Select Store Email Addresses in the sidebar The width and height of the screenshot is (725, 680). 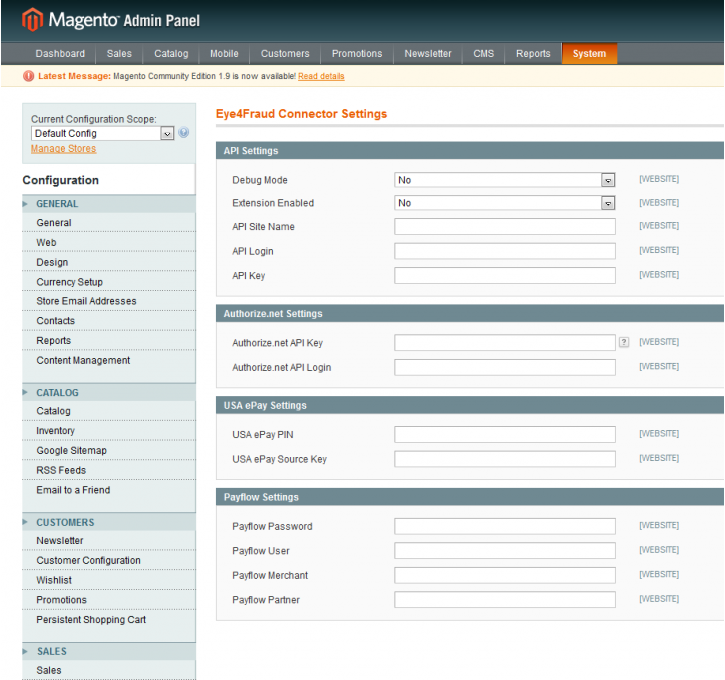point(109,301)
